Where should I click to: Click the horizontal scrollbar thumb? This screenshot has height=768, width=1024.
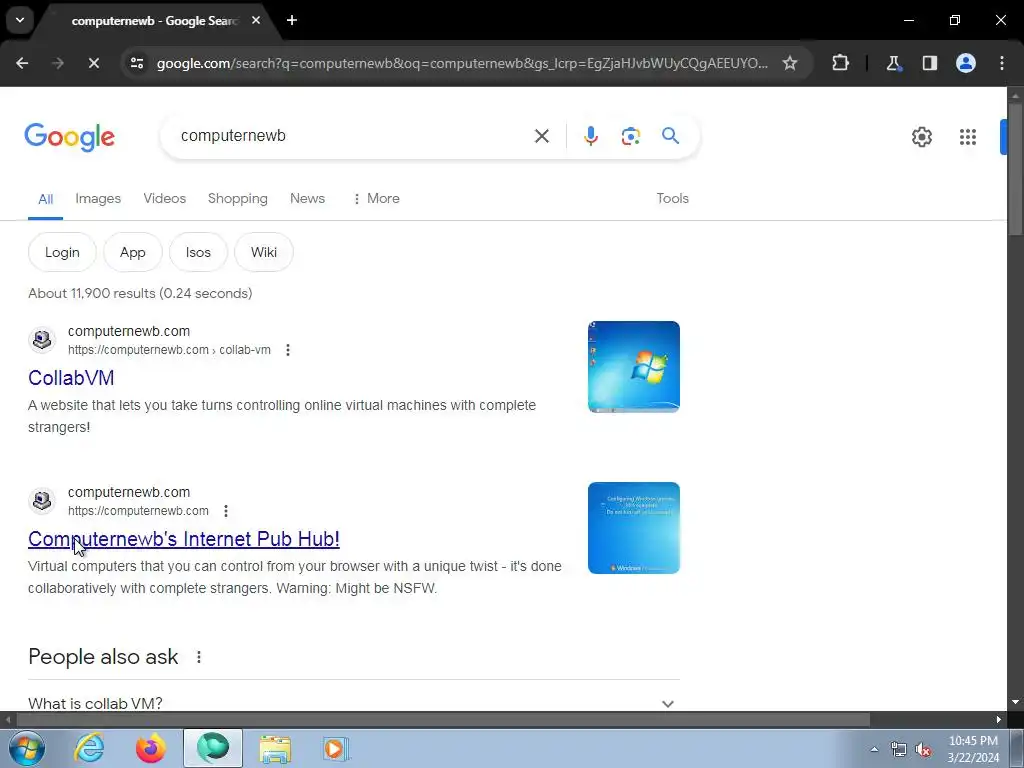[x=443, y=720]
